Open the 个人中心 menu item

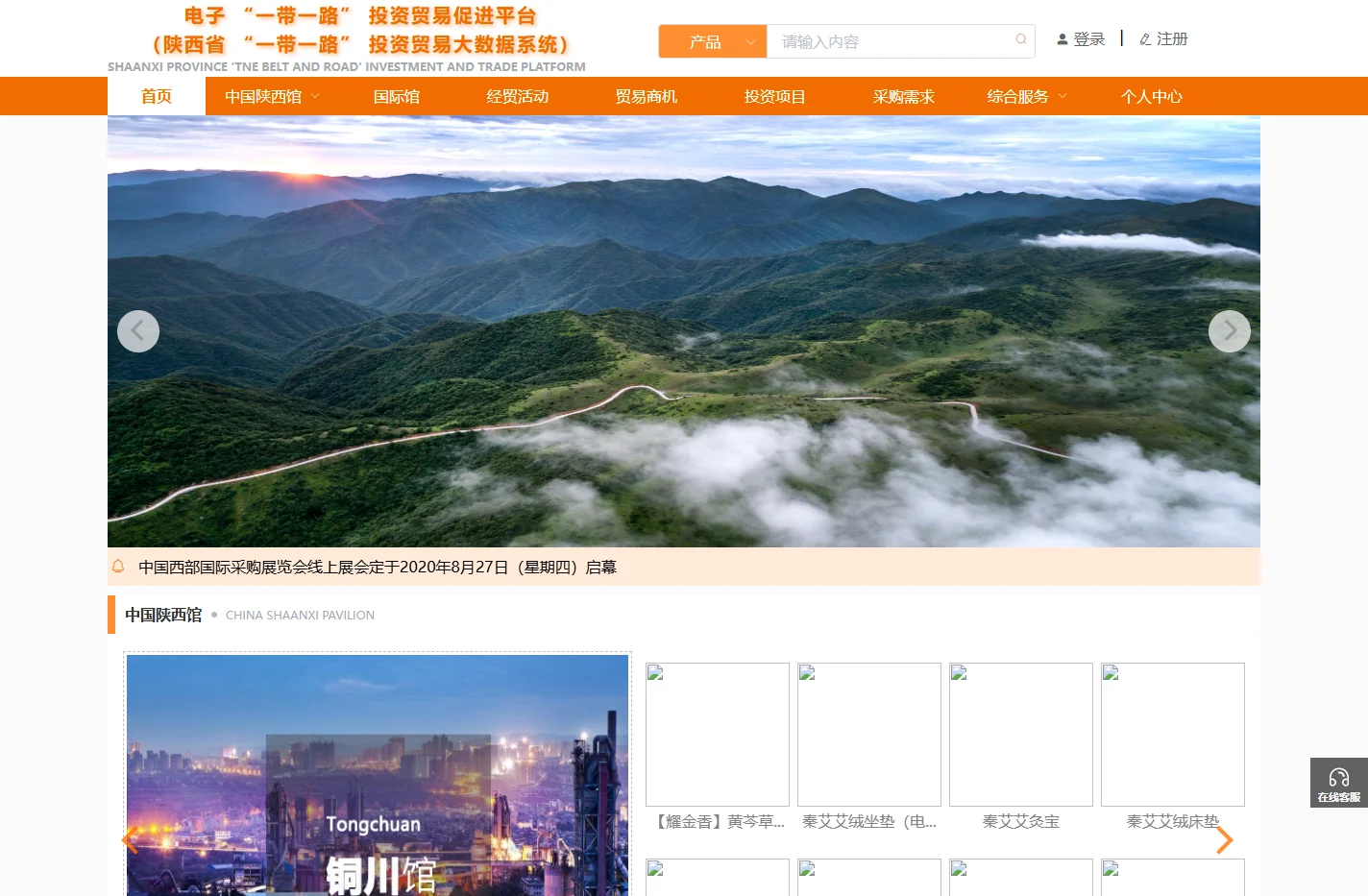pyautogui.click(x=1152, y=96)
